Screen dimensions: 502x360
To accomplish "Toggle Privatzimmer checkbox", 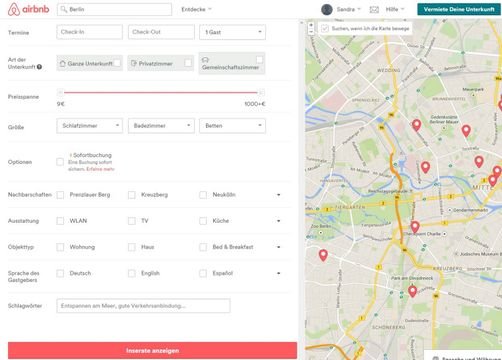I will (x=188, y=63).
